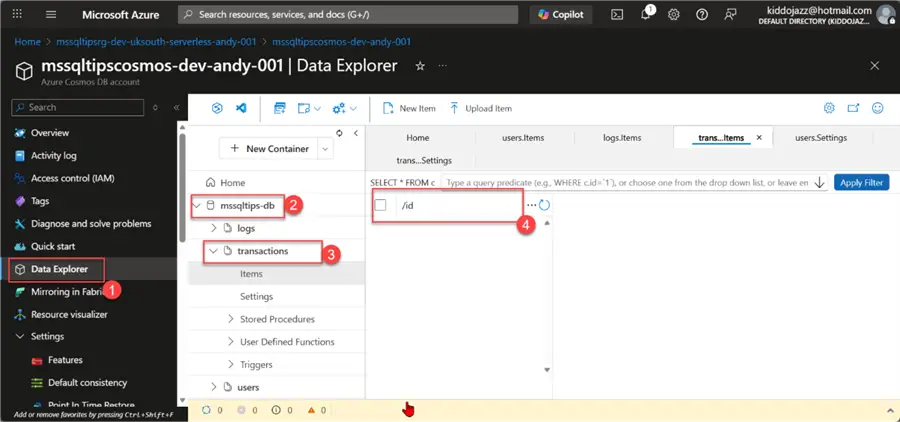Viewport: 900px width, 422px height.
Task: Expand Stored Procedures node
Action: pyautogui.click(x=231, y=319)
